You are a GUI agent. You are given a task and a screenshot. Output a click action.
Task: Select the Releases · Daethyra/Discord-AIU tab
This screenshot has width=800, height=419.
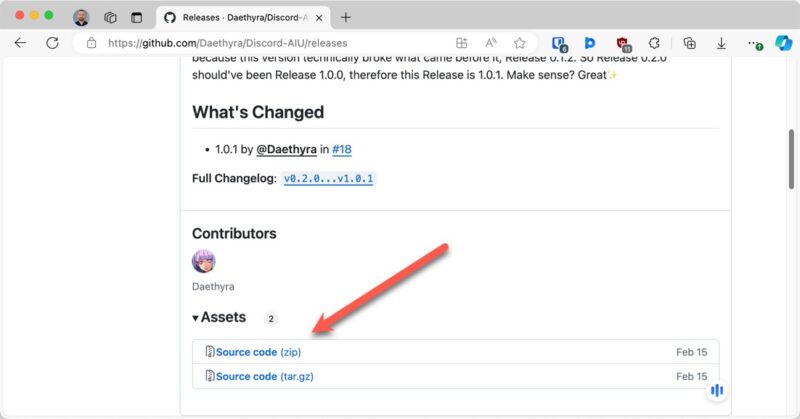click(x=242, y=17)
